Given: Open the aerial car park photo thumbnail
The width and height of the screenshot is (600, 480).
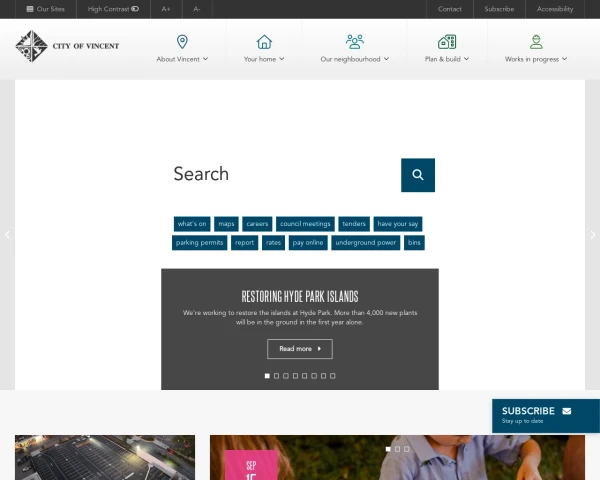Looking at the screenshot, I should coord(105,457).
